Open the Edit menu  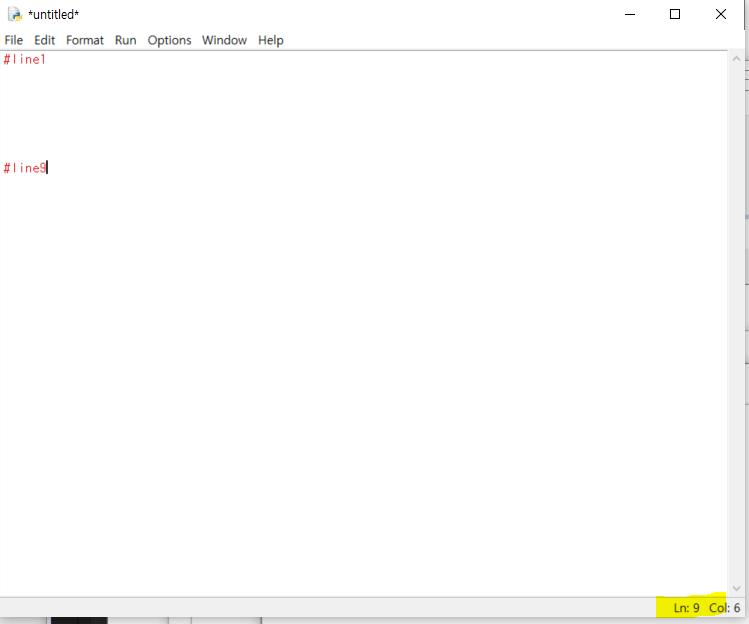point(45,40)
